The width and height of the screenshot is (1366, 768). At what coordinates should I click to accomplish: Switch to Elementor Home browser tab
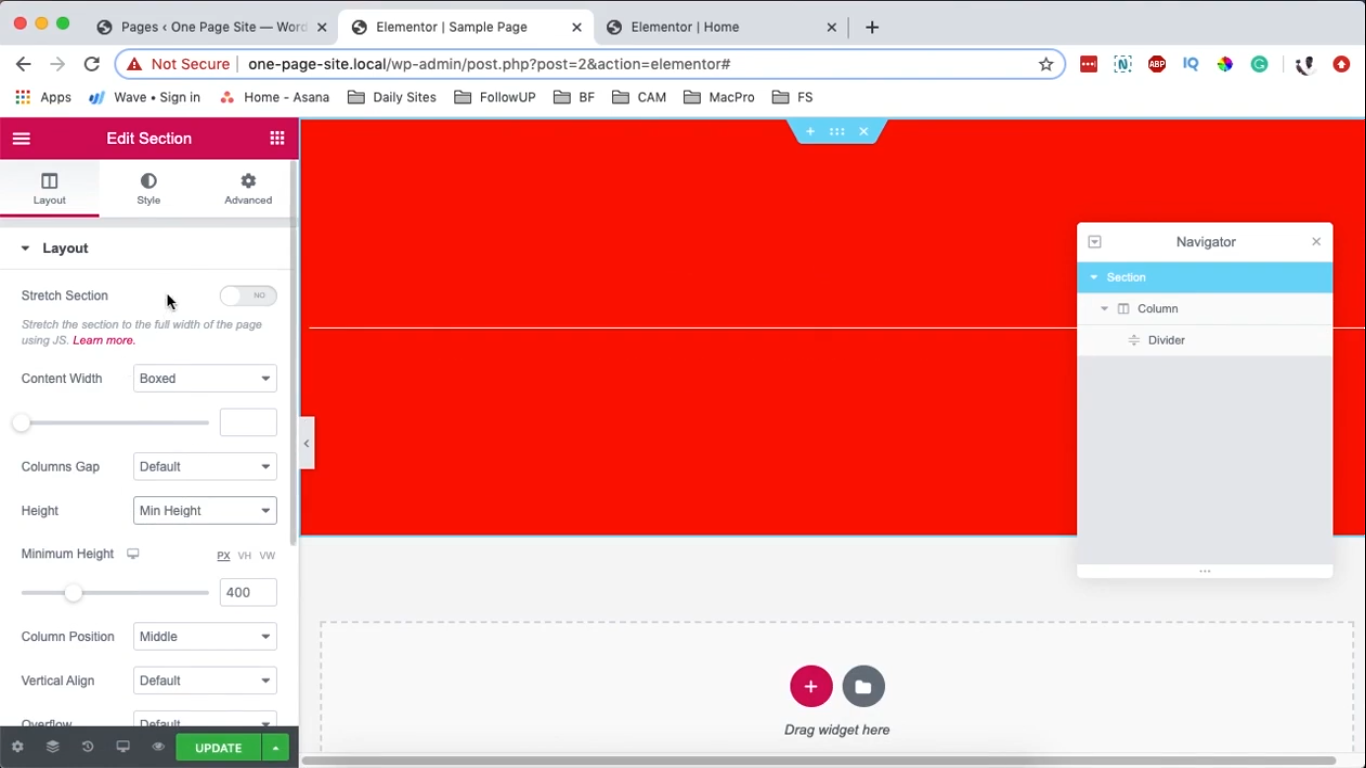click(x=720, y=27)
